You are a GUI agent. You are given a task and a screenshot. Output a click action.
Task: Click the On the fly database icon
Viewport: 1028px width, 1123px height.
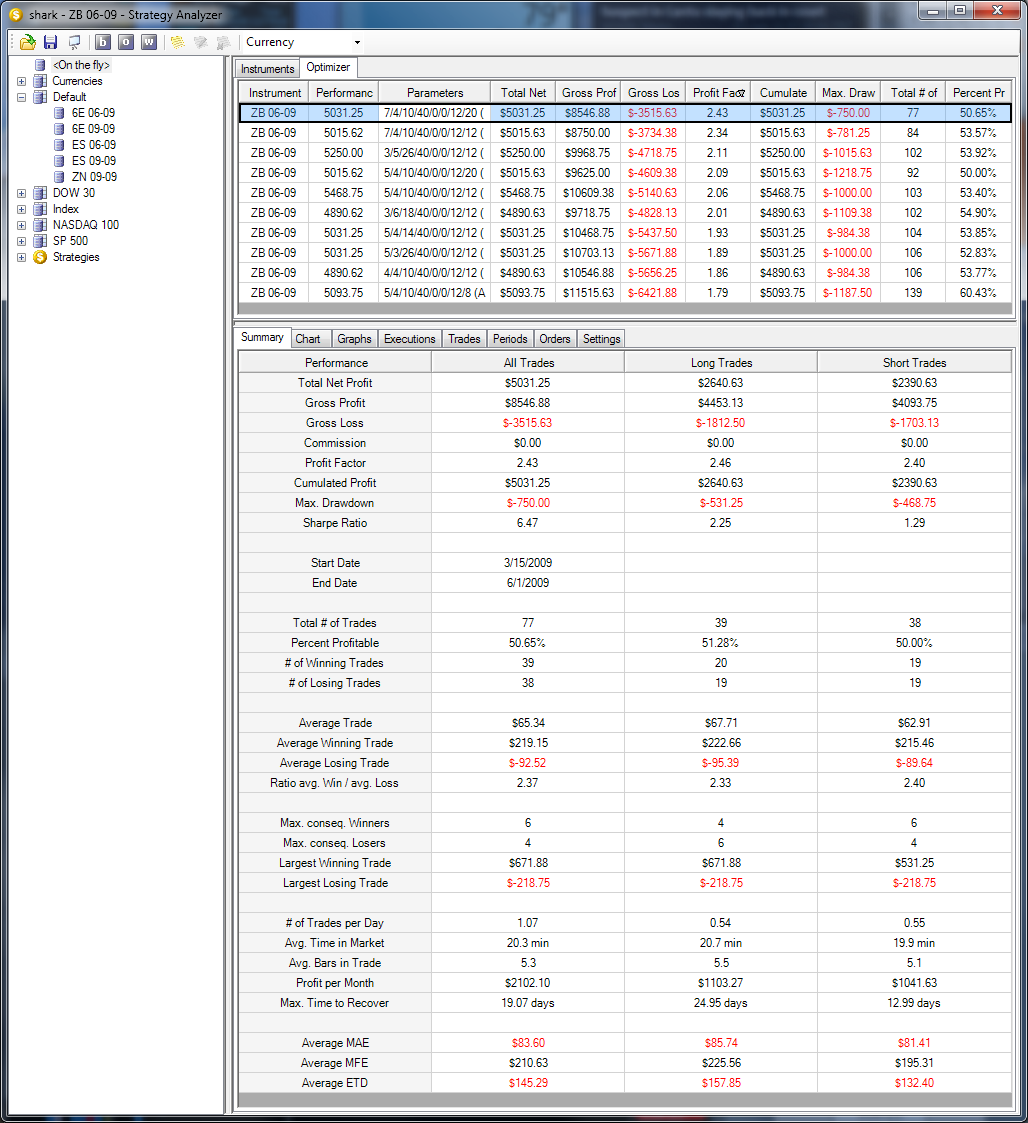(40, 65)
